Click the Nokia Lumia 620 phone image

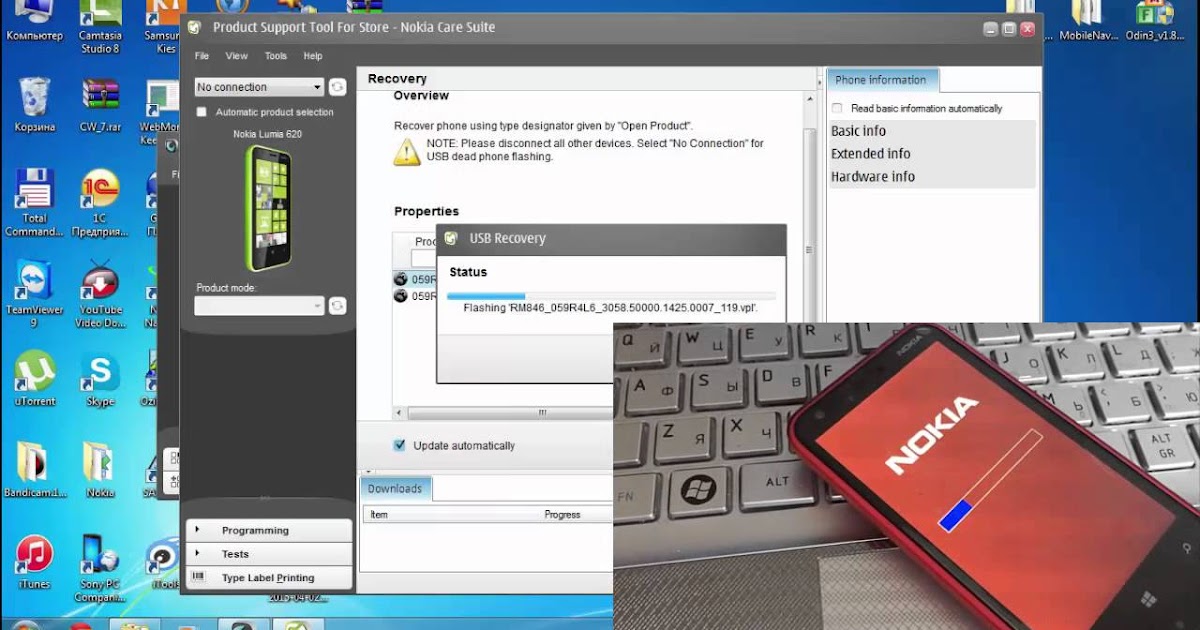tap(268, 207)
